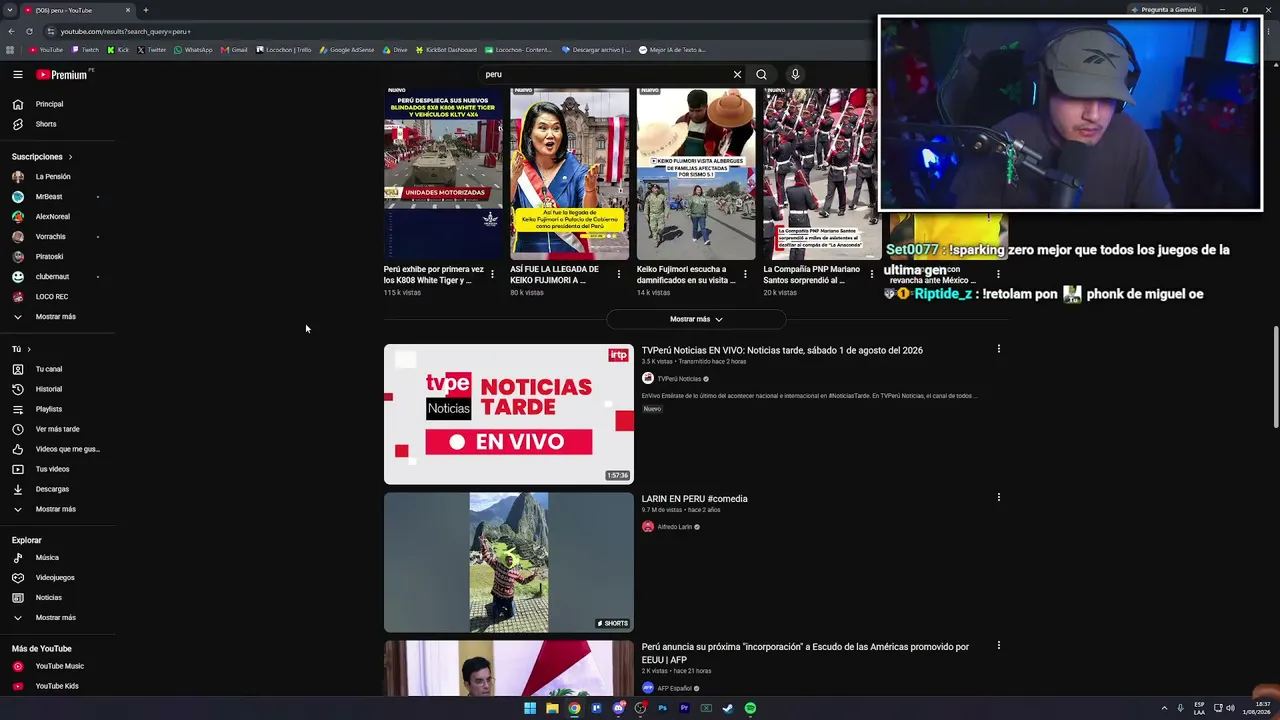Screen dimensions: 1280x720
Task: Open a new browser tab
Action: click(x=146, y=10)
